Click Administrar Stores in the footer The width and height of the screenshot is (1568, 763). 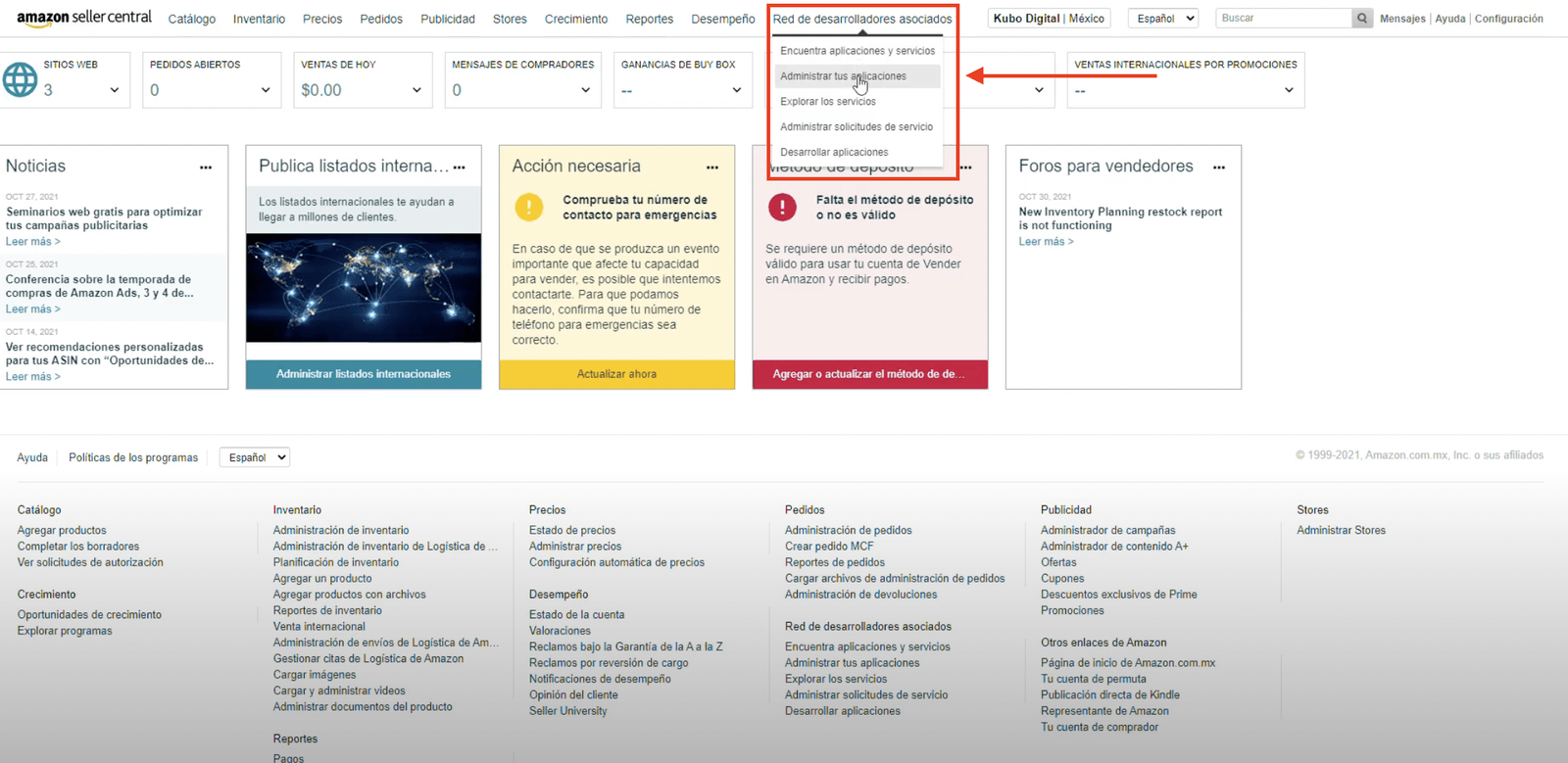(1341, 531)
